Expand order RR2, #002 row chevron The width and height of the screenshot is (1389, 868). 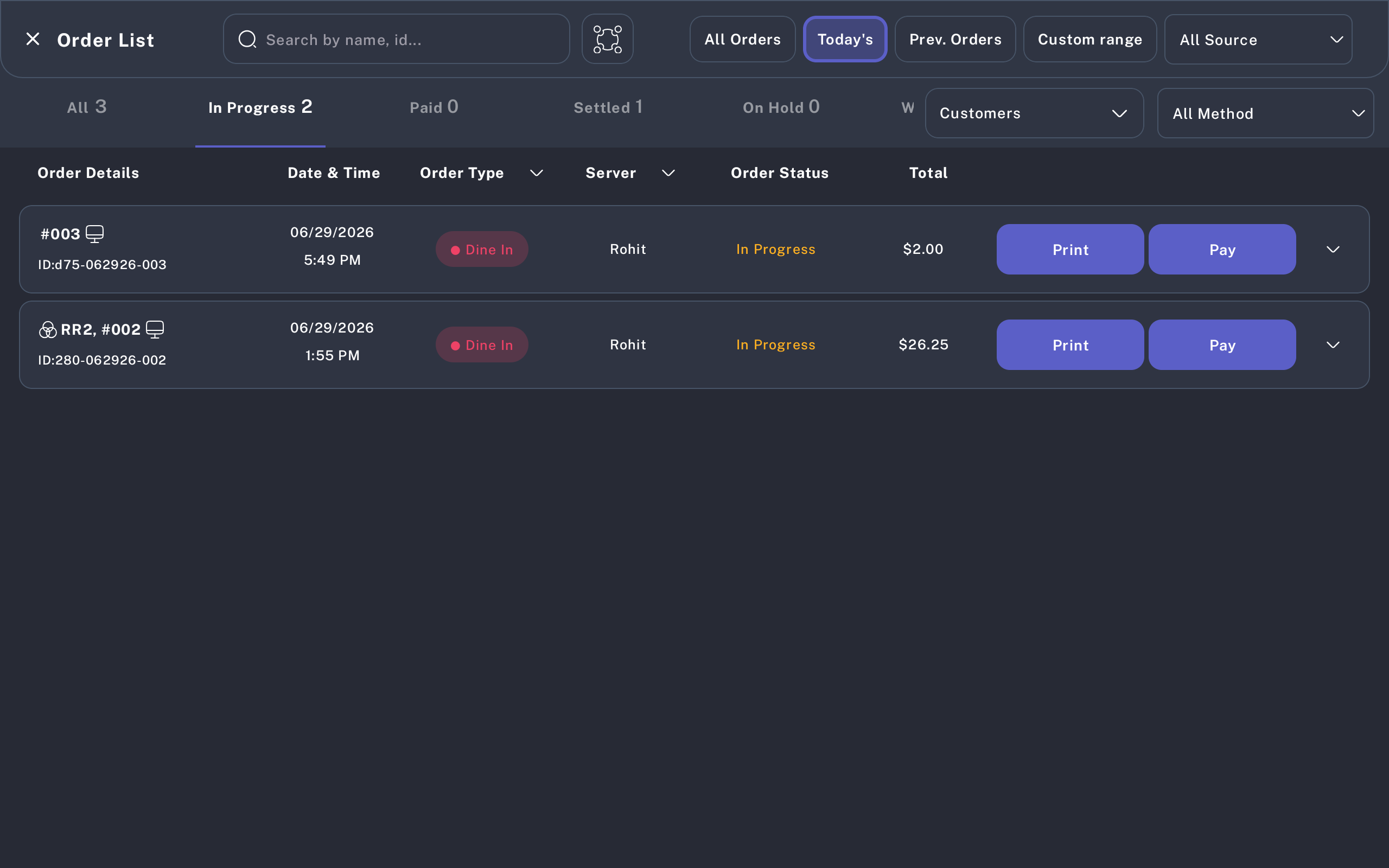(1333, 344)
